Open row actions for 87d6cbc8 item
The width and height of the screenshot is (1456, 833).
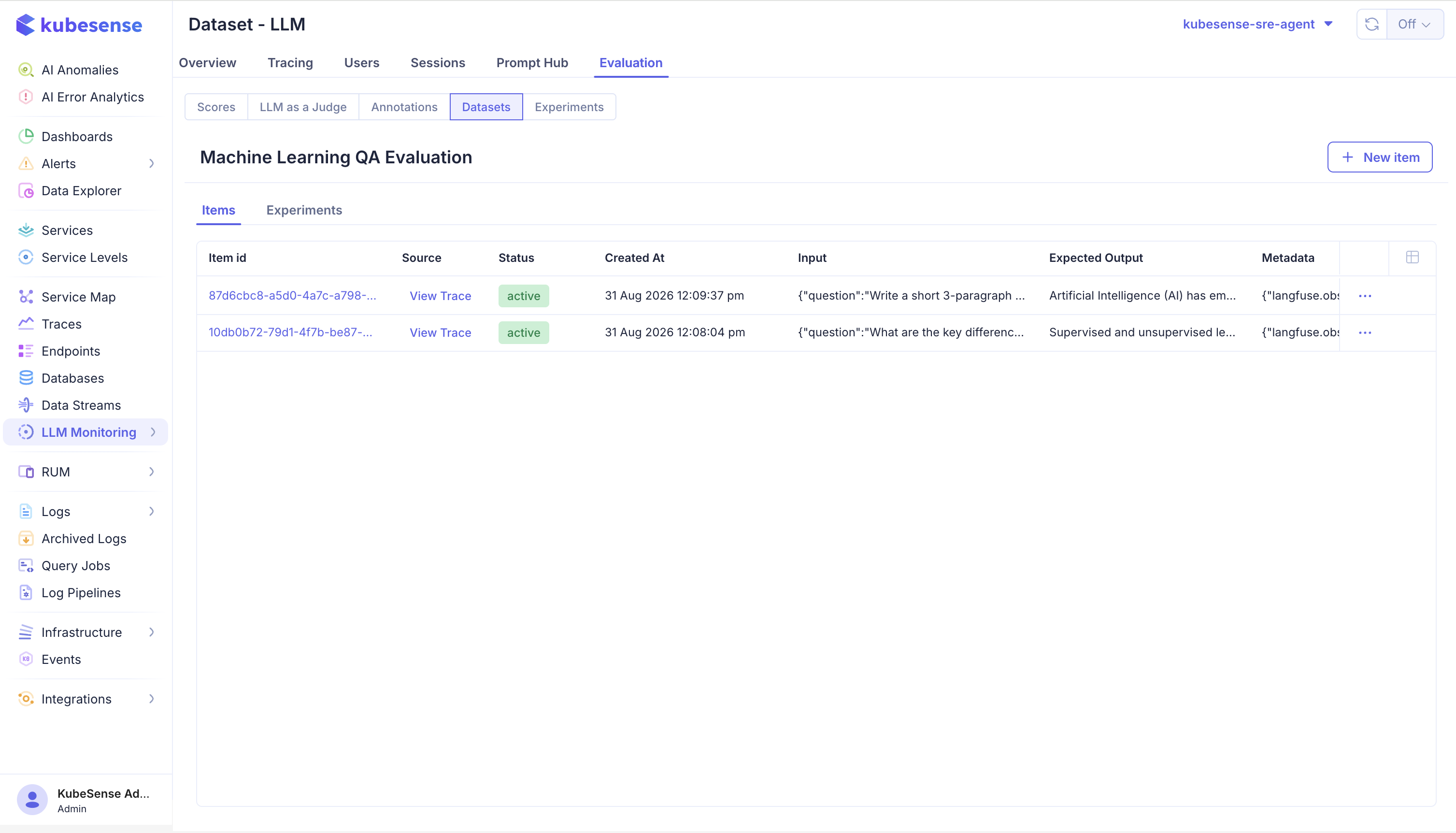point(1365,296)
